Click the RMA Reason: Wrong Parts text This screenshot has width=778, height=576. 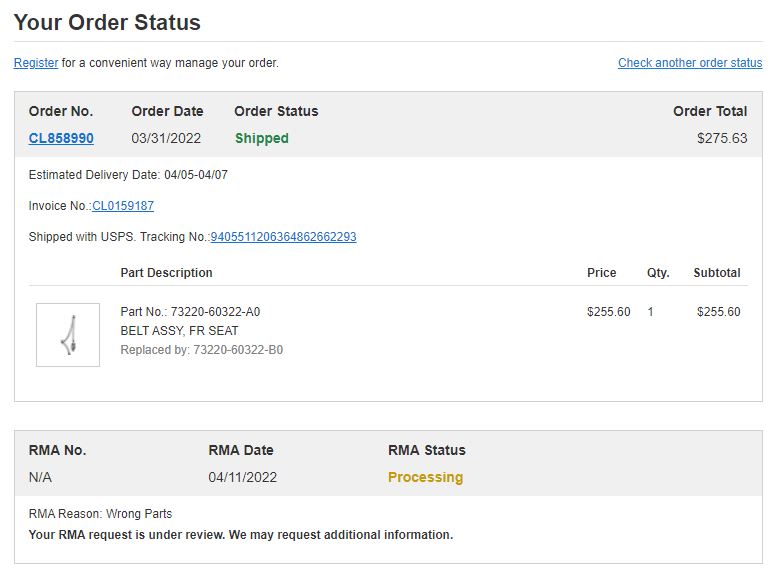coord(100,514)
